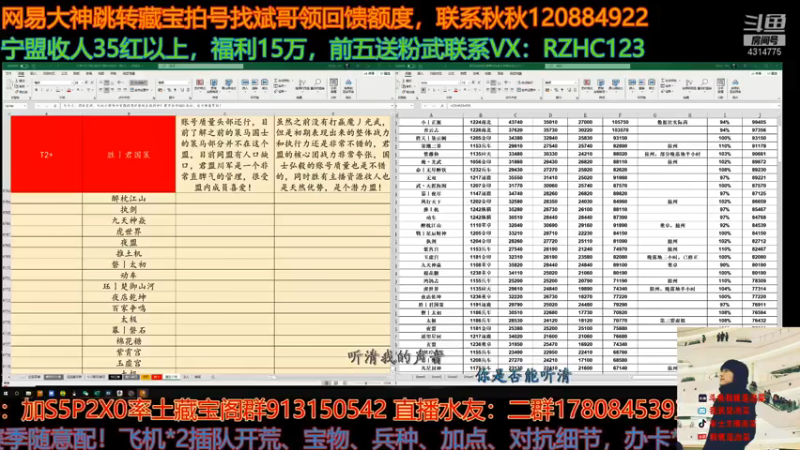Open Conditional Formatting in right Excel window
The height and width of the screenshot is (450, 800).
587,85
